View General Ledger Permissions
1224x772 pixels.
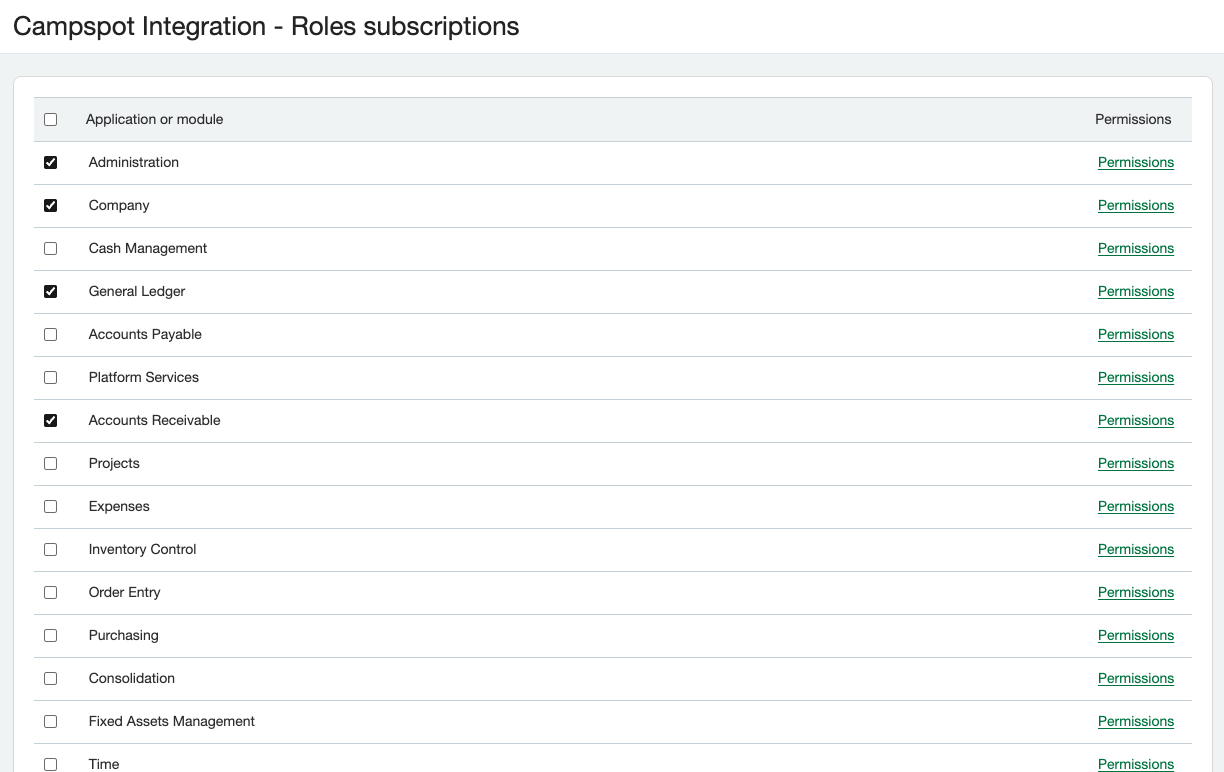[x=1136, y=291]
